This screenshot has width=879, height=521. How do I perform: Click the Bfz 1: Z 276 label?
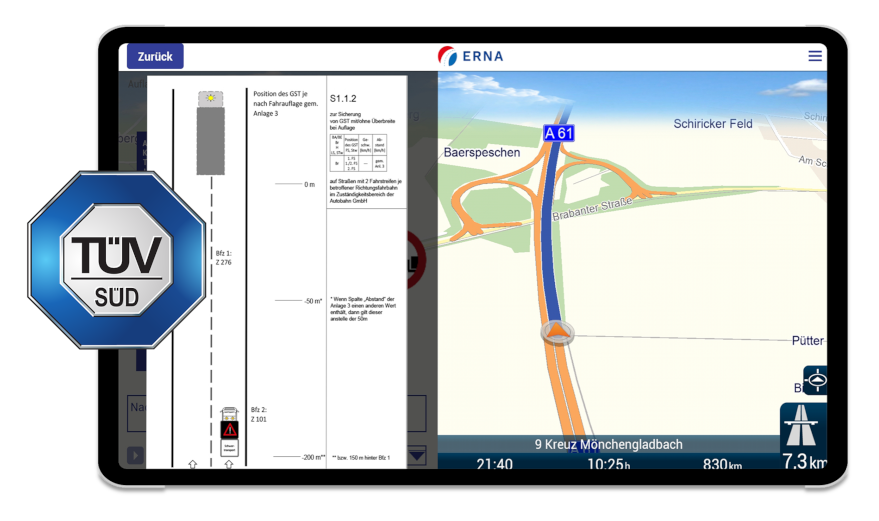click(224, 257)
